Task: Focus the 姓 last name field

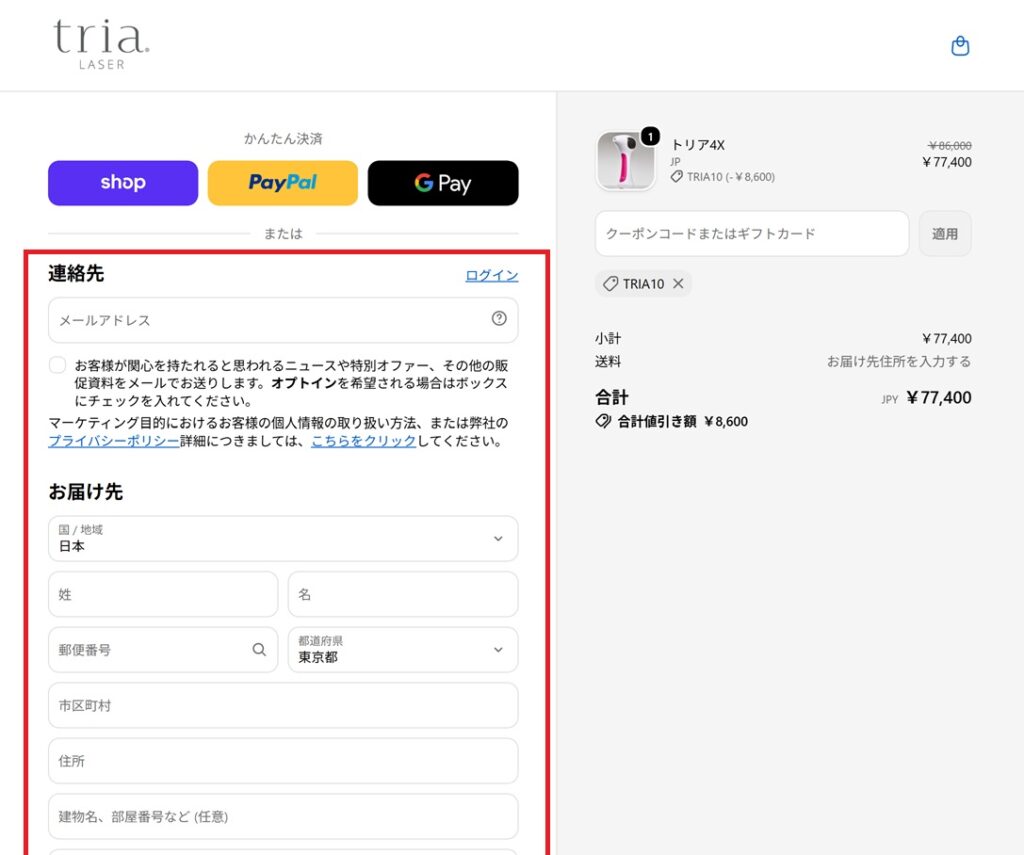Action: [x=163, y=594]
